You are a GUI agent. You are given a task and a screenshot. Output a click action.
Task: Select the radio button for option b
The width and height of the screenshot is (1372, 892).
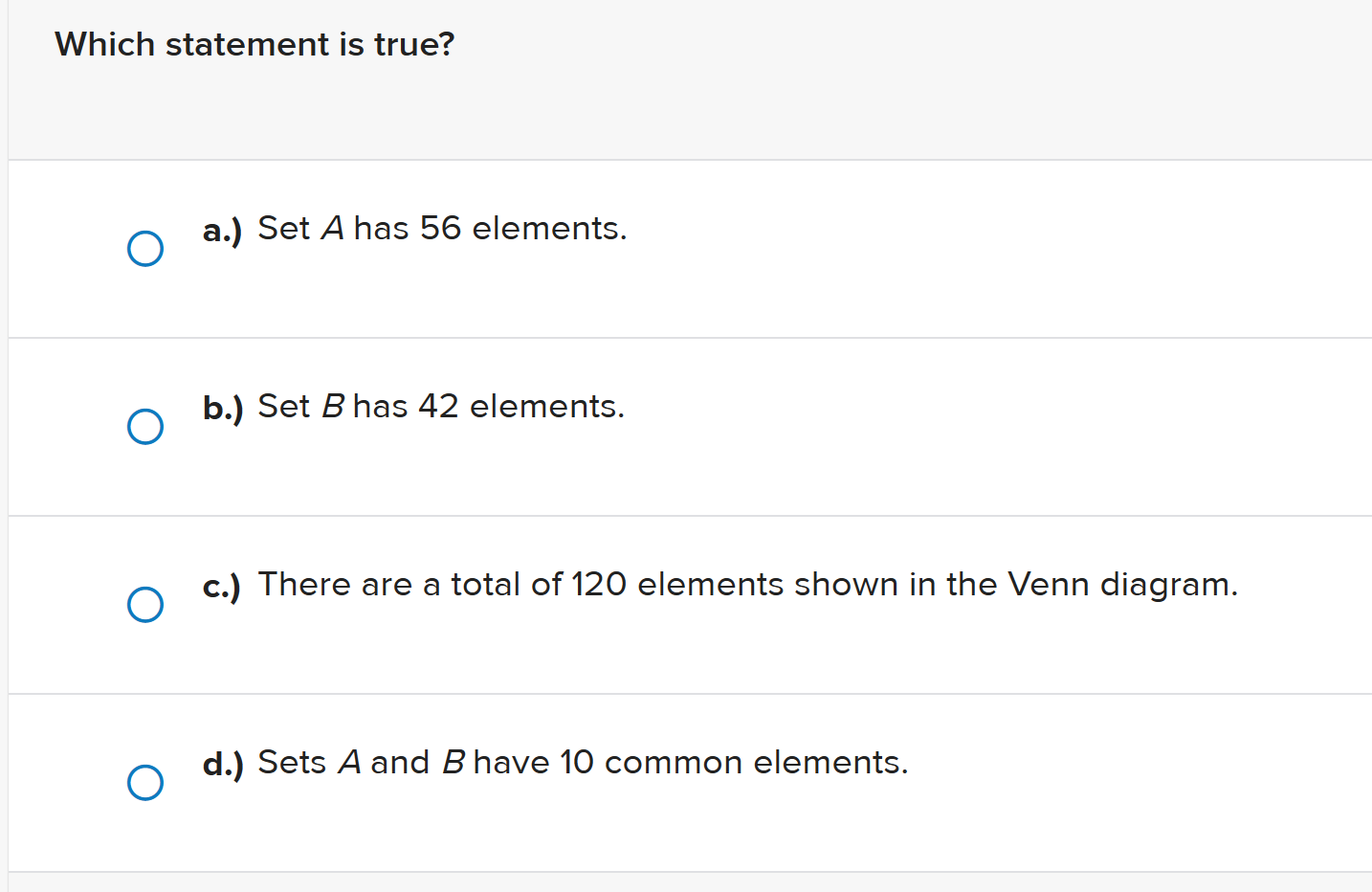coord(144,426)
